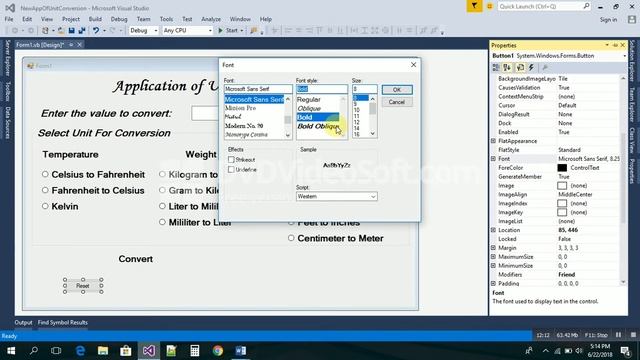The width and height of the screenshot is (640, 360).
Task: Select the Kelvin radio button
Action: [45, 206]
